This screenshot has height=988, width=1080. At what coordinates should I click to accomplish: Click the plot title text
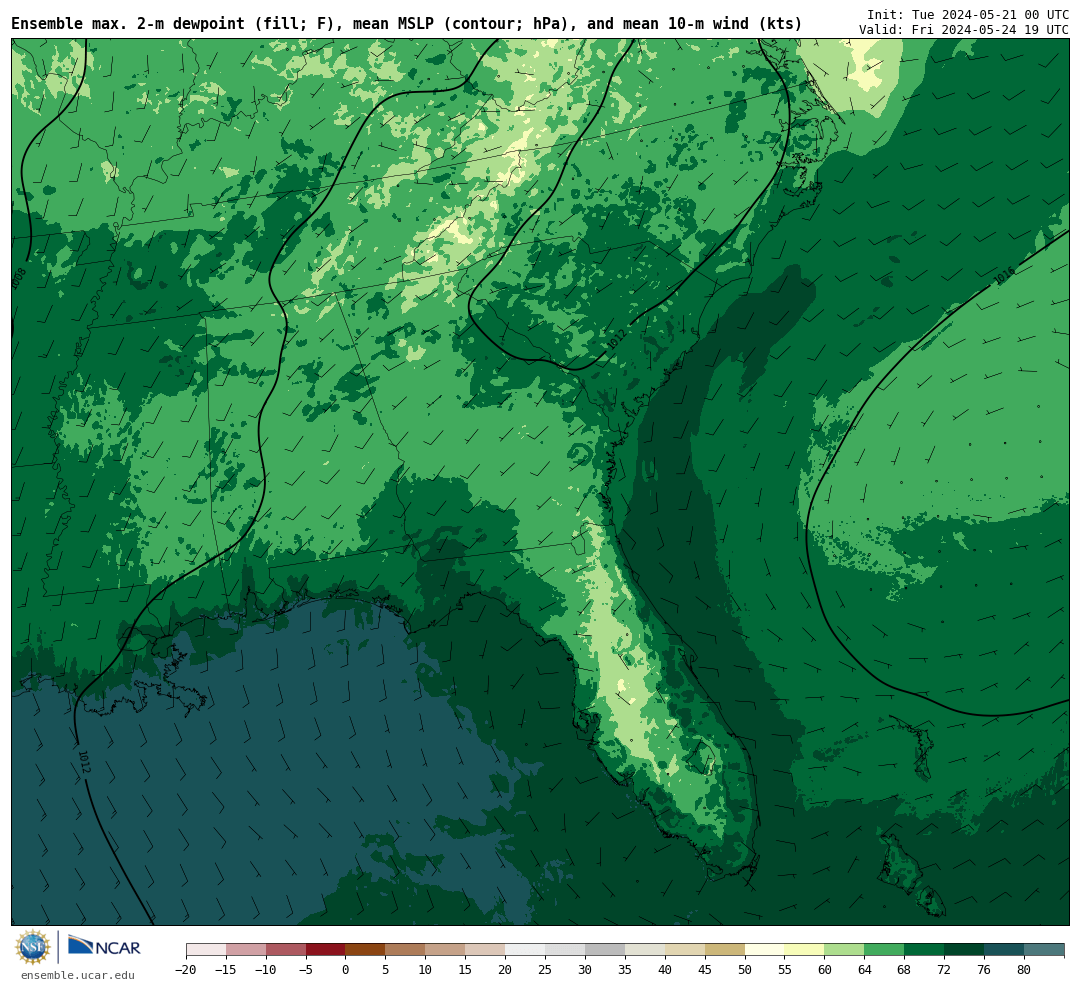point(406,24)
